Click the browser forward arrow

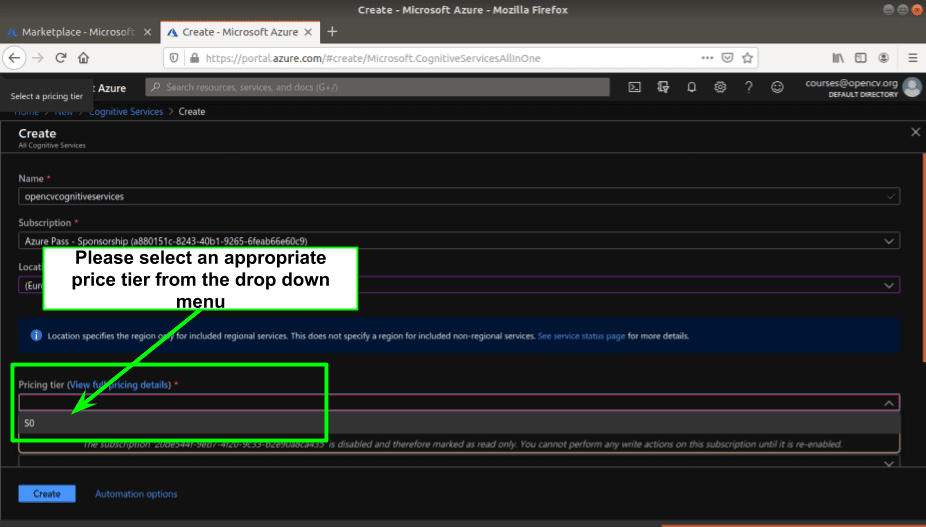point(38,58)
